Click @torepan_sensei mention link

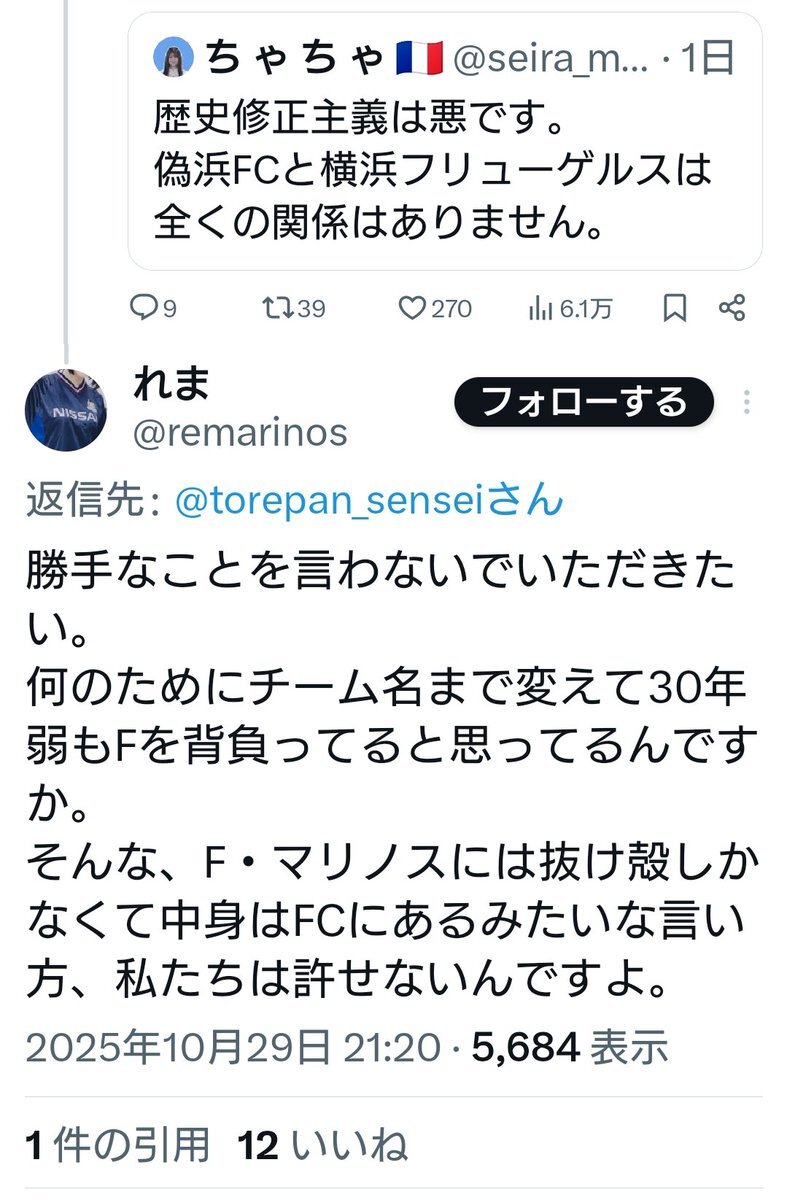(x=368, y=501)
